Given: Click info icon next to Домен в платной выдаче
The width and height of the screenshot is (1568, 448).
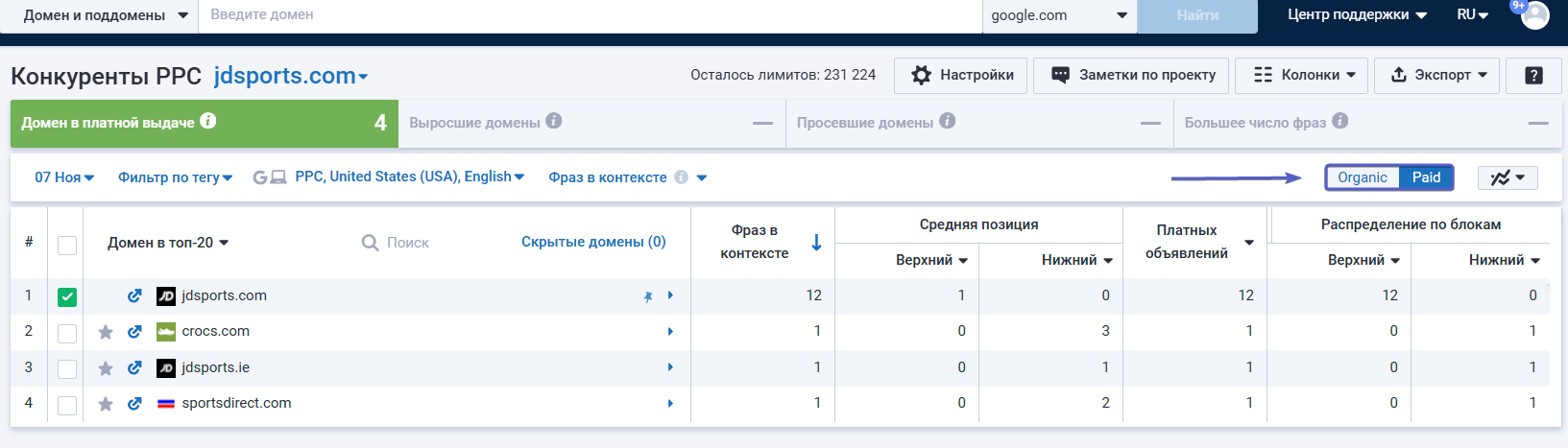Looking at the screenshot, I should coord(208,121).
